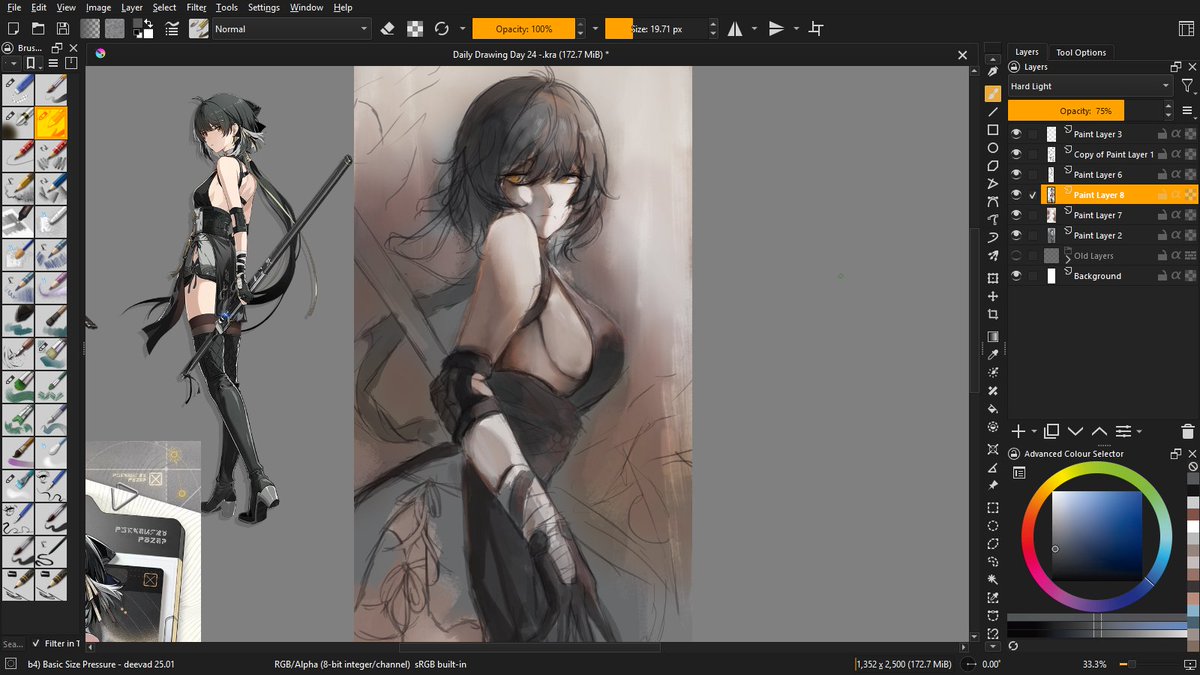Viewport: 1200px width, 675px height.
Task: Click the brush preset chooser thumbnail
Action: (x=198, y=29)
